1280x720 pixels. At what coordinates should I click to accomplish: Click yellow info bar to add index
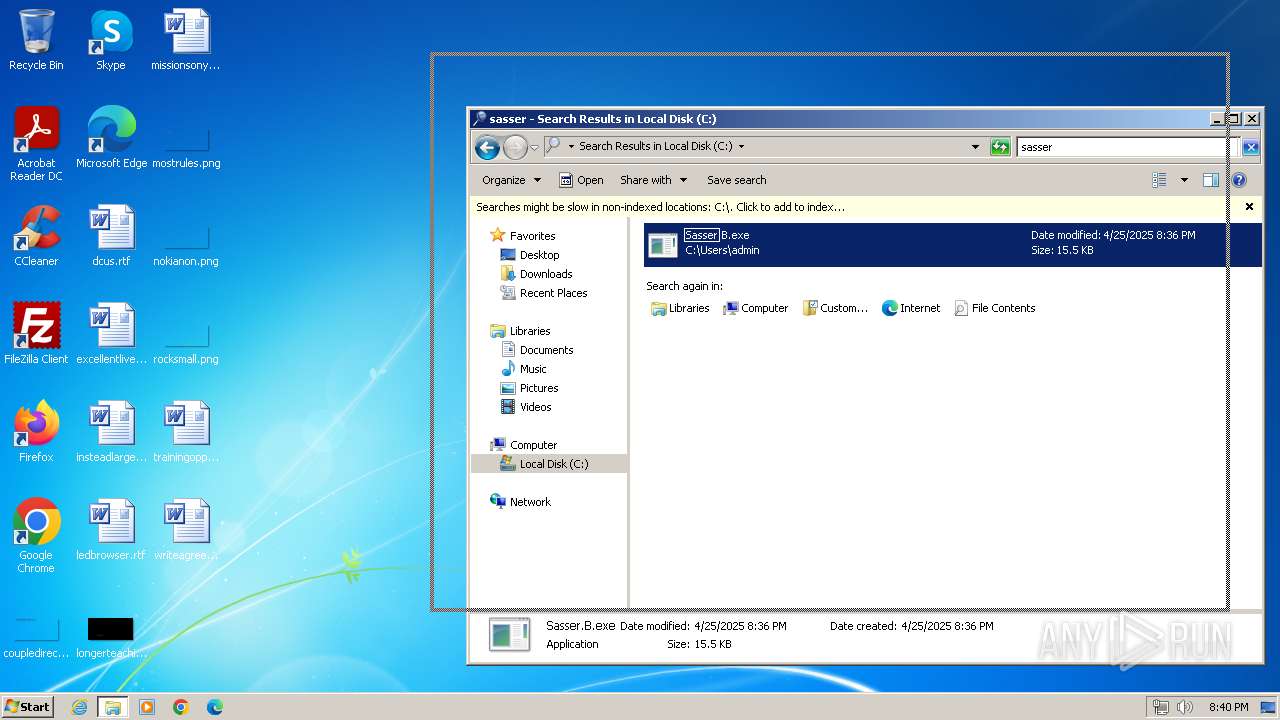(x=660, y=207)
